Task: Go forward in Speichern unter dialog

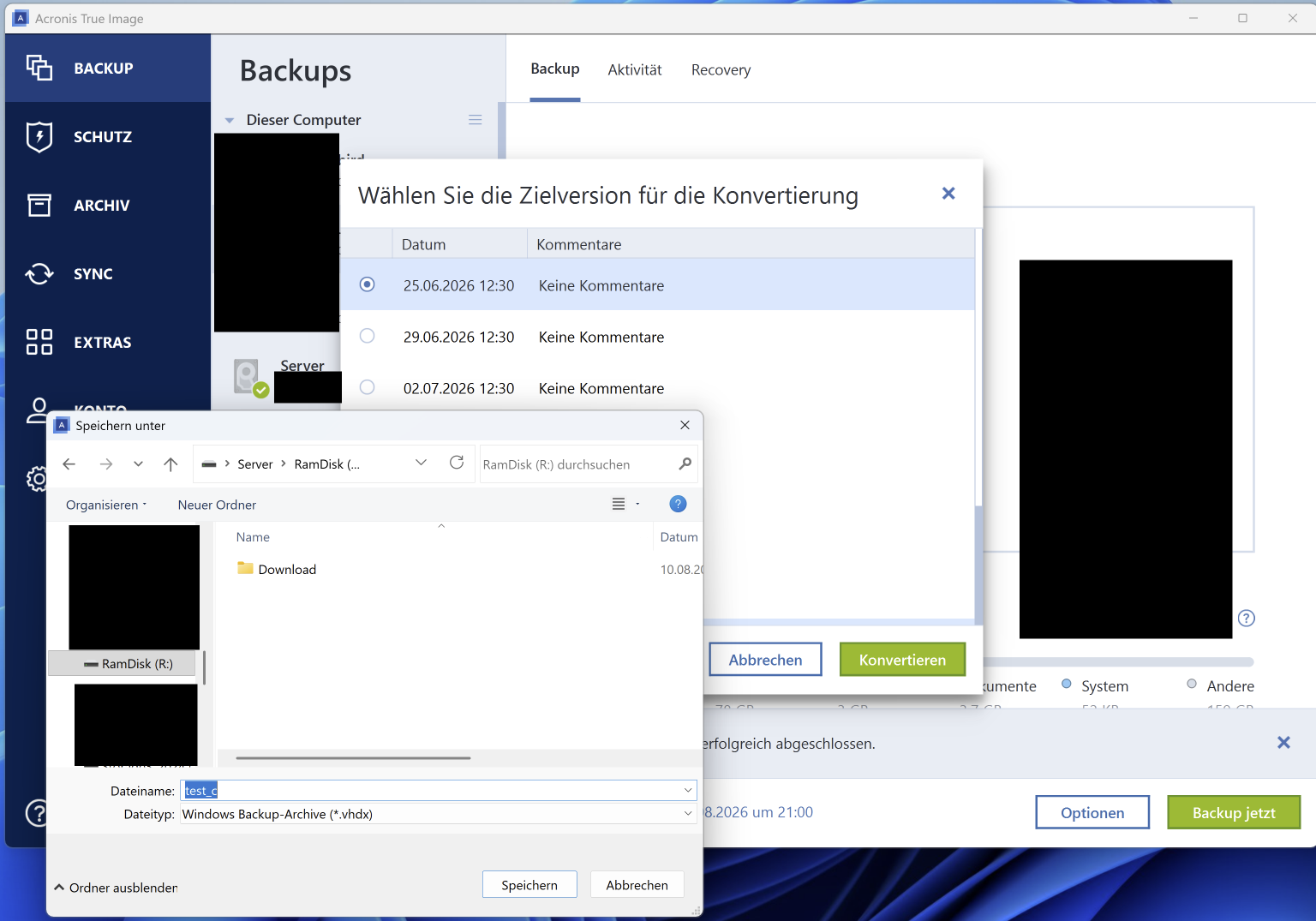Action: pos(106,464)
